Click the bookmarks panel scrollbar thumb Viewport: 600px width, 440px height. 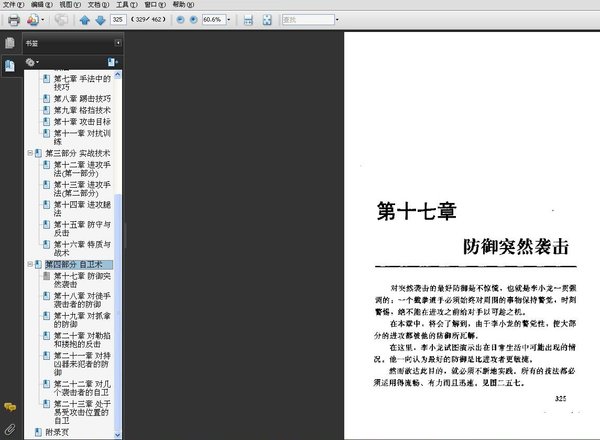pos(118,312)
